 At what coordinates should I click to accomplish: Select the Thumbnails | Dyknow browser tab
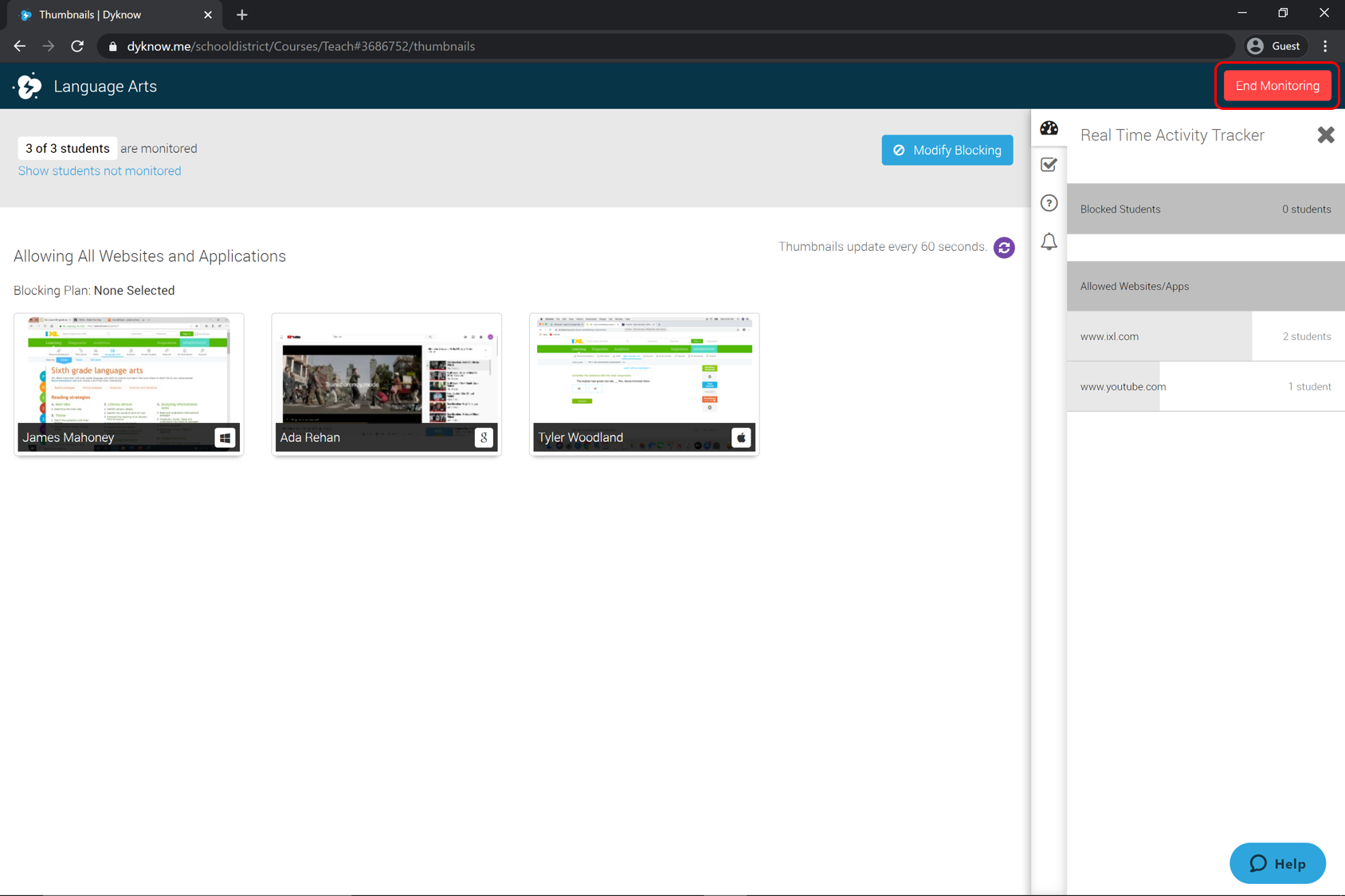116,14
